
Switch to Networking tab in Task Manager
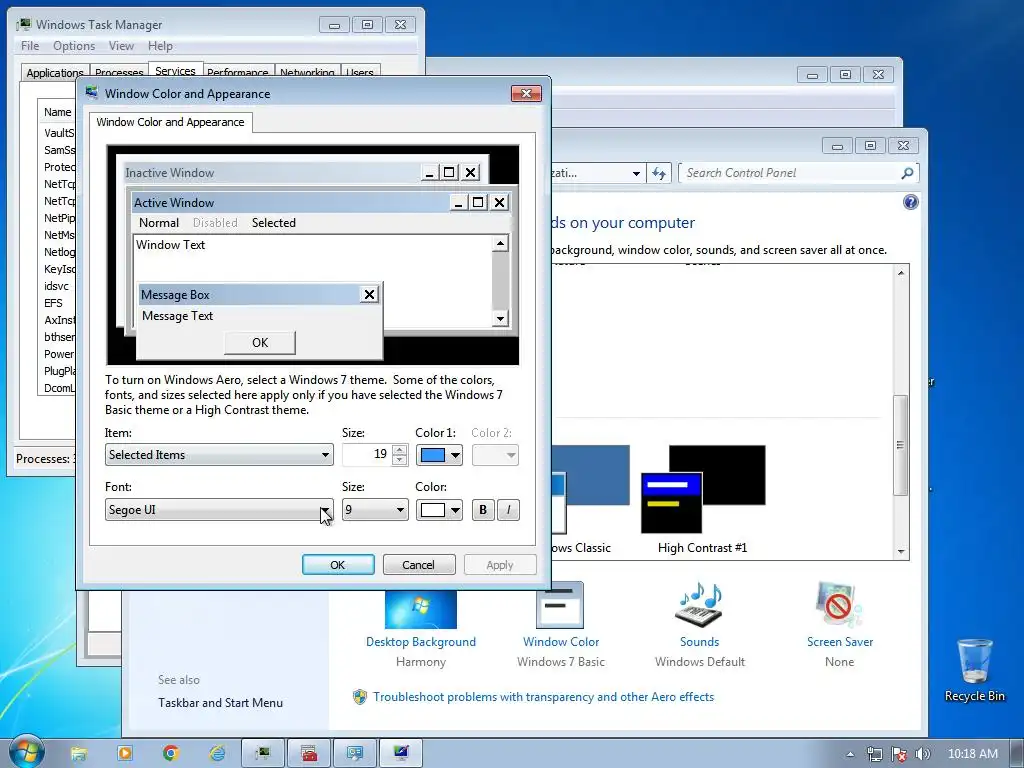307,72
